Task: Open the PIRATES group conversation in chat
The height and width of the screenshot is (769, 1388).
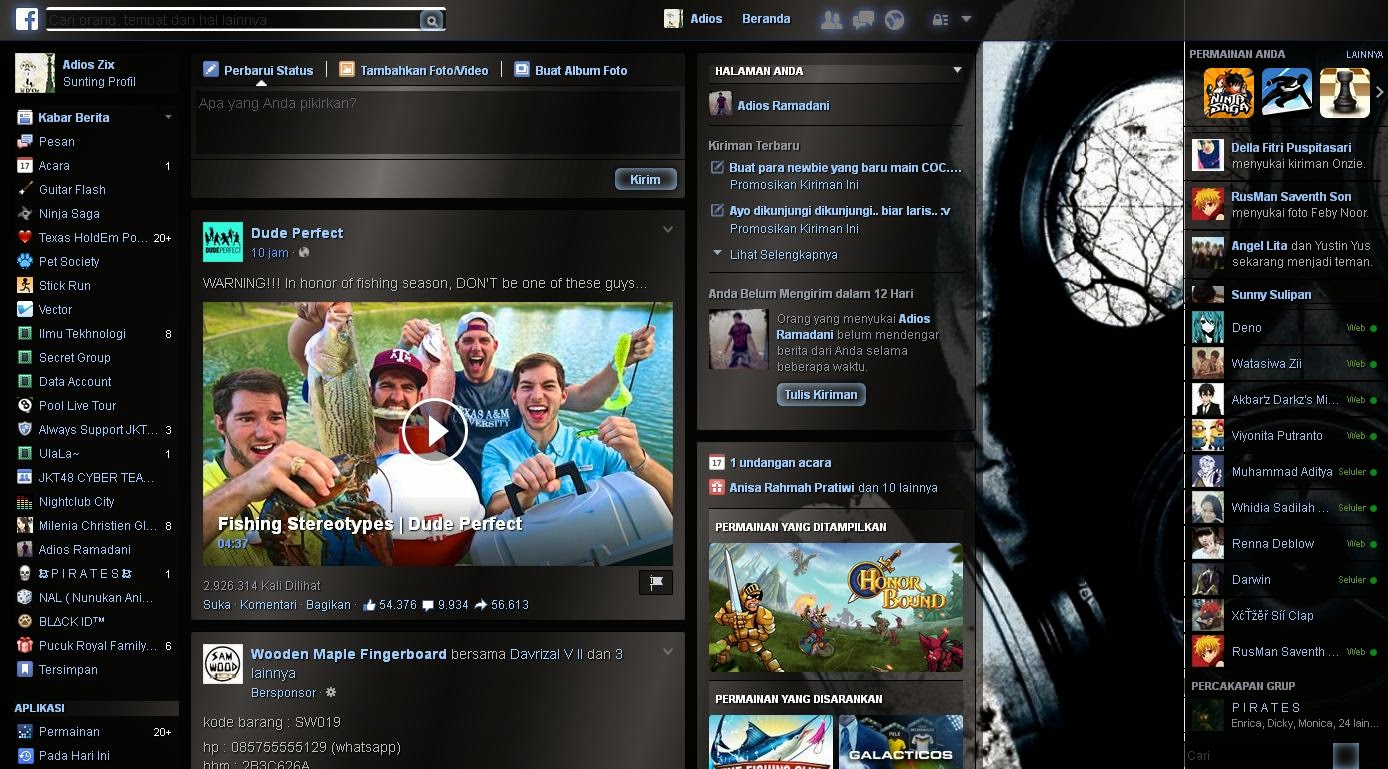Action: (x=1284, y=715)
